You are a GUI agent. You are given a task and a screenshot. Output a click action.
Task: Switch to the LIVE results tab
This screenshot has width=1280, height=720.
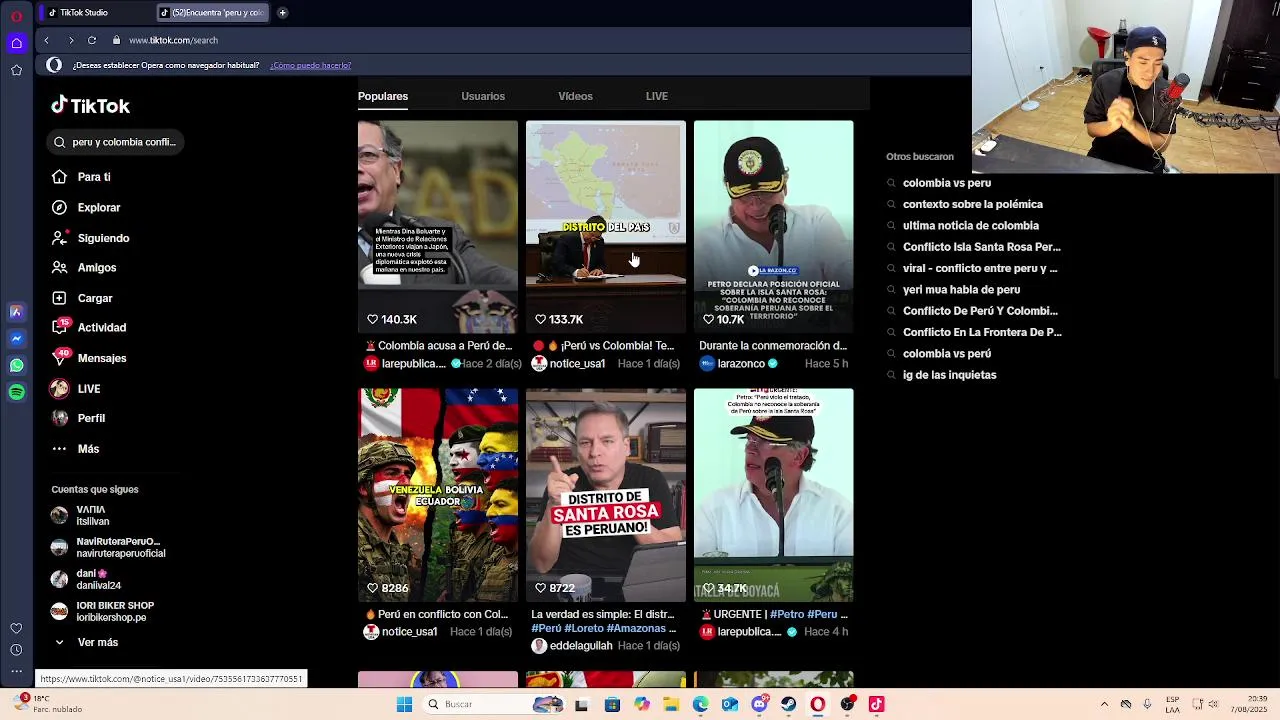[657, 96]
